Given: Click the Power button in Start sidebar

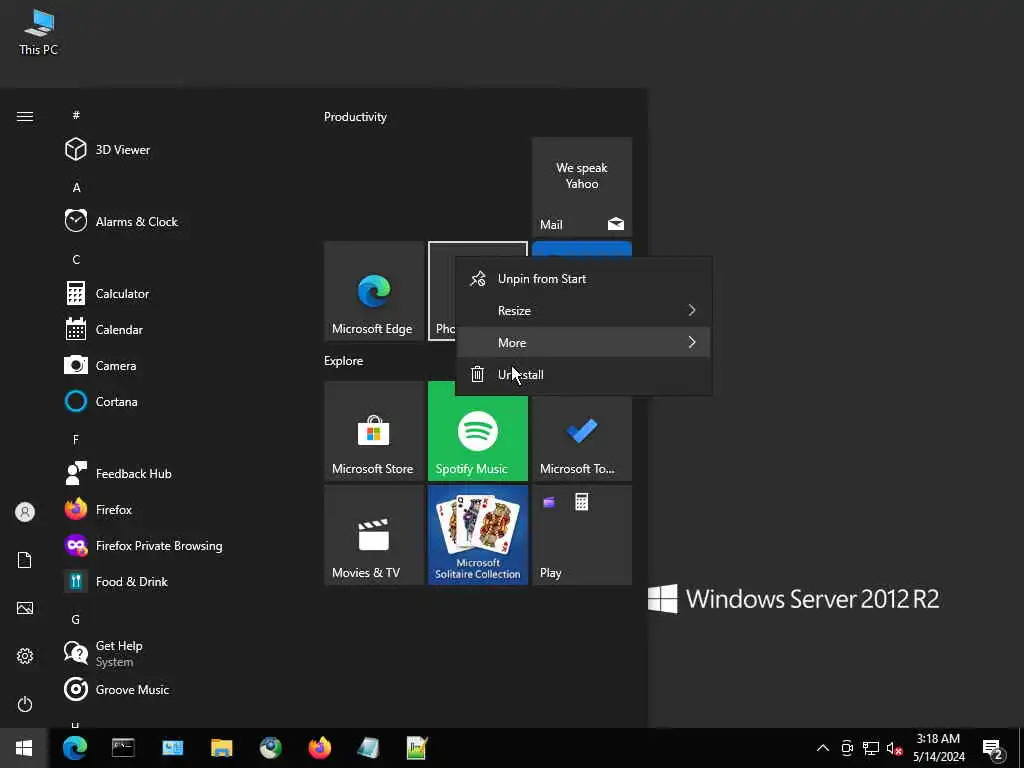Looking at the screenshot, I should (25, 704).
